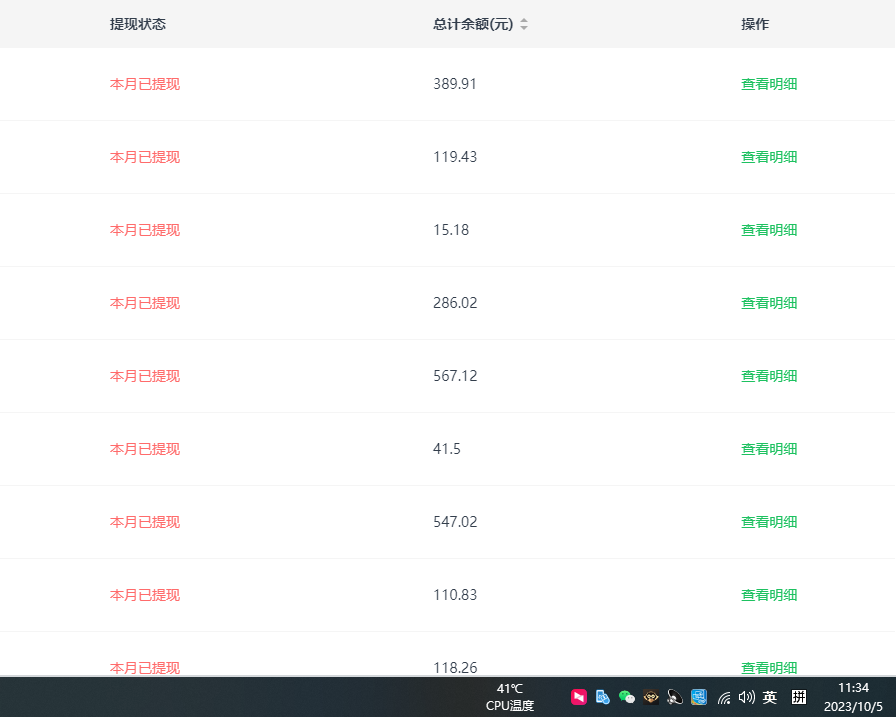This screenshot has height=717, width=896.
Task: Open the pink tray app icon
Action: 578,697
